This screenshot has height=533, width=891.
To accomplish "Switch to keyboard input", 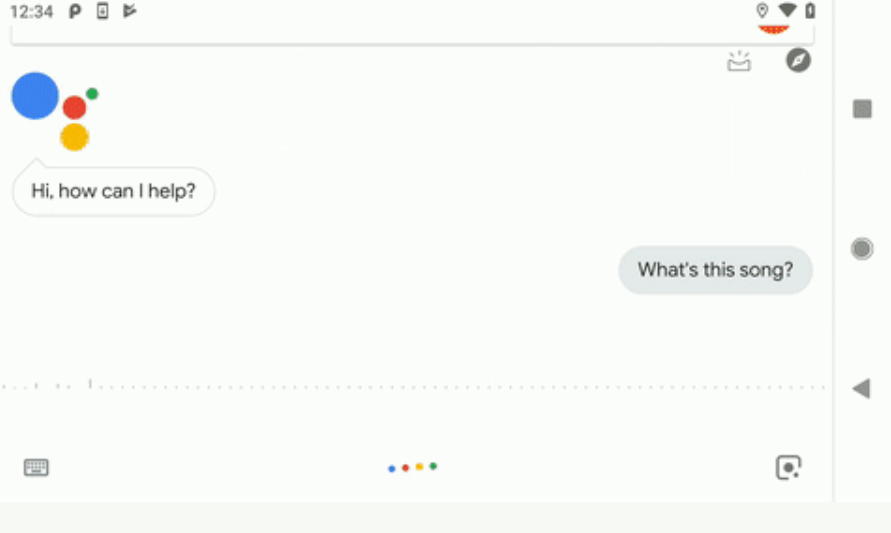I will coord(36,467).
